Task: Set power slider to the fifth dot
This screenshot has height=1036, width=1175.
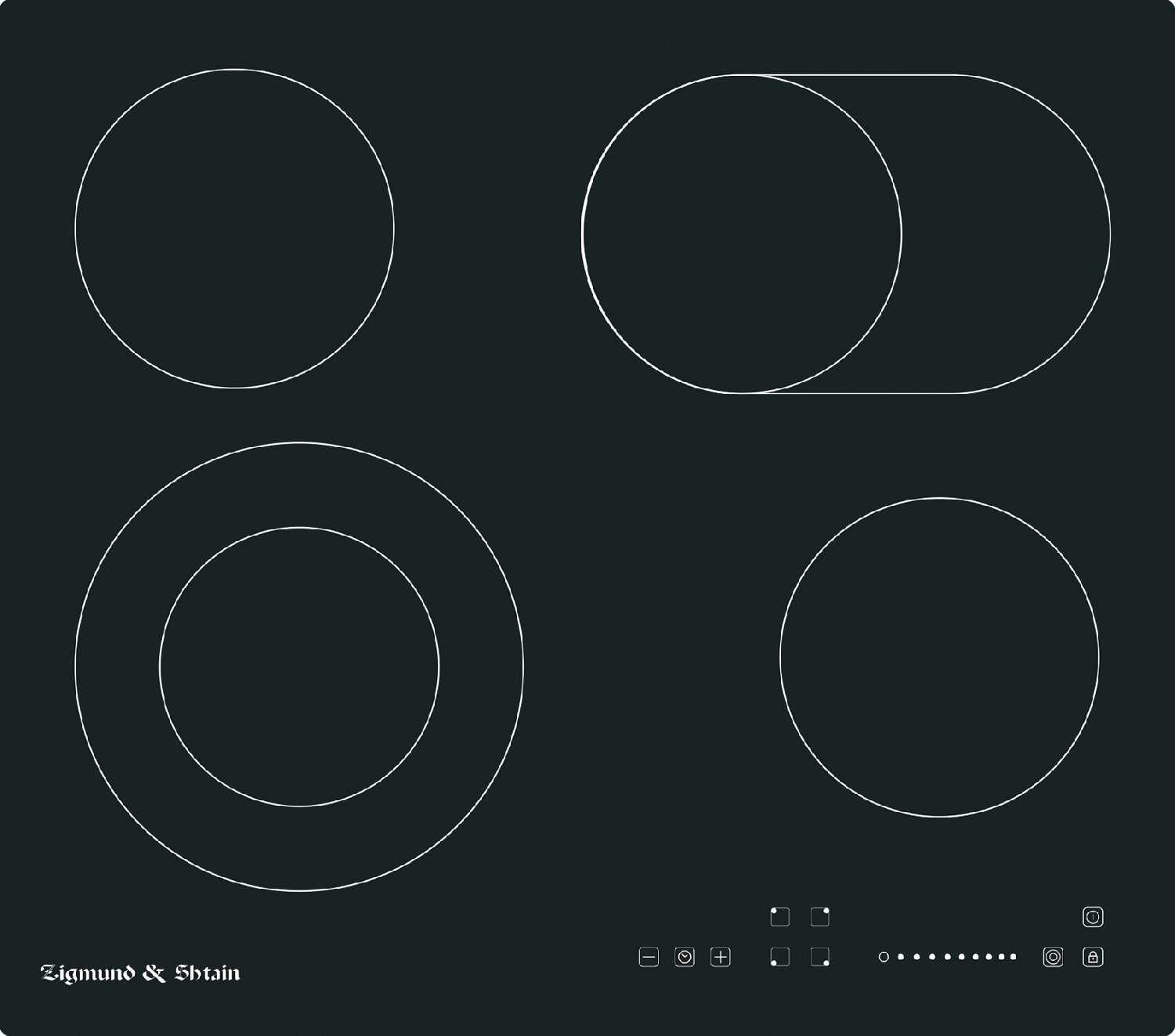Action: coord(962,957)
